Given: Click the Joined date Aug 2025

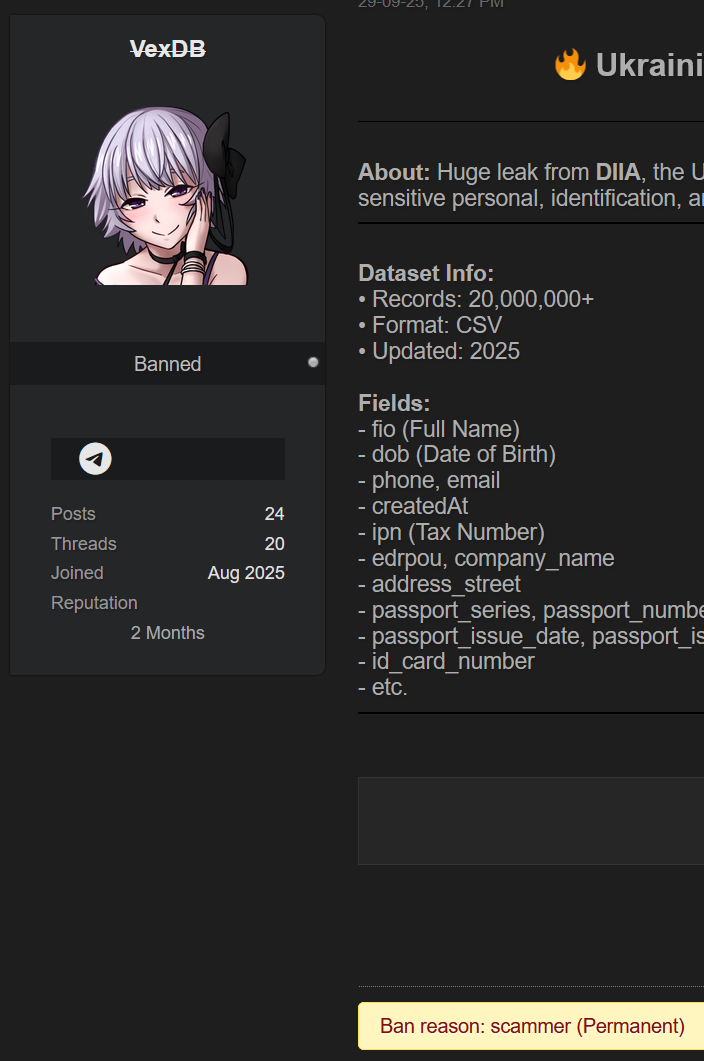Looking at the screenshot, I should click(x=246, y=573).
